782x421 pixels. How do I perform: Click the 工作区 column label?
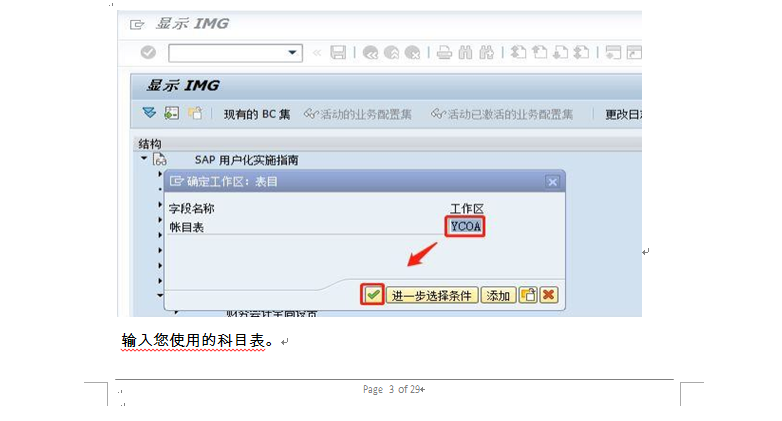point(467,209)
